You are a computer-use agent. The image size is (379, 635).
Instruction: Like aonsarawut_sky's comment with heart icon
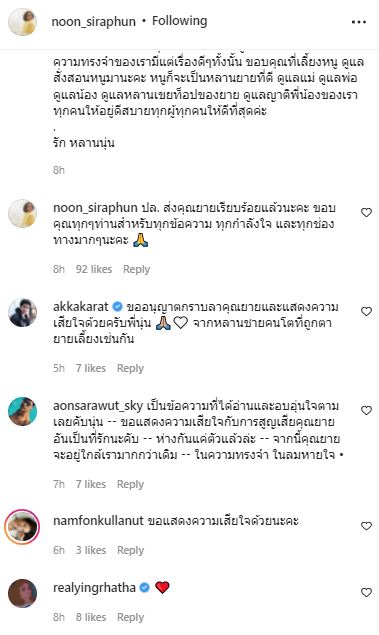coord(366,411)
